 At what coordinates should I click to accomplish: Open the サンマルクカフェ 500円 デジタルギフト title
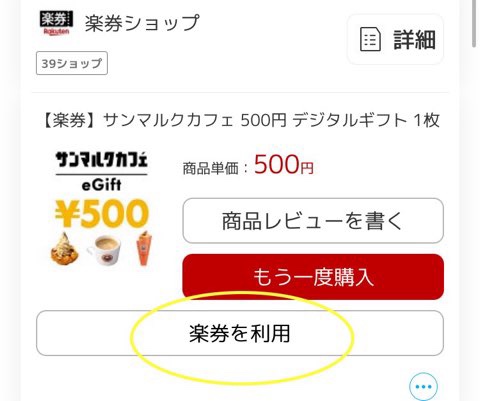240,120
